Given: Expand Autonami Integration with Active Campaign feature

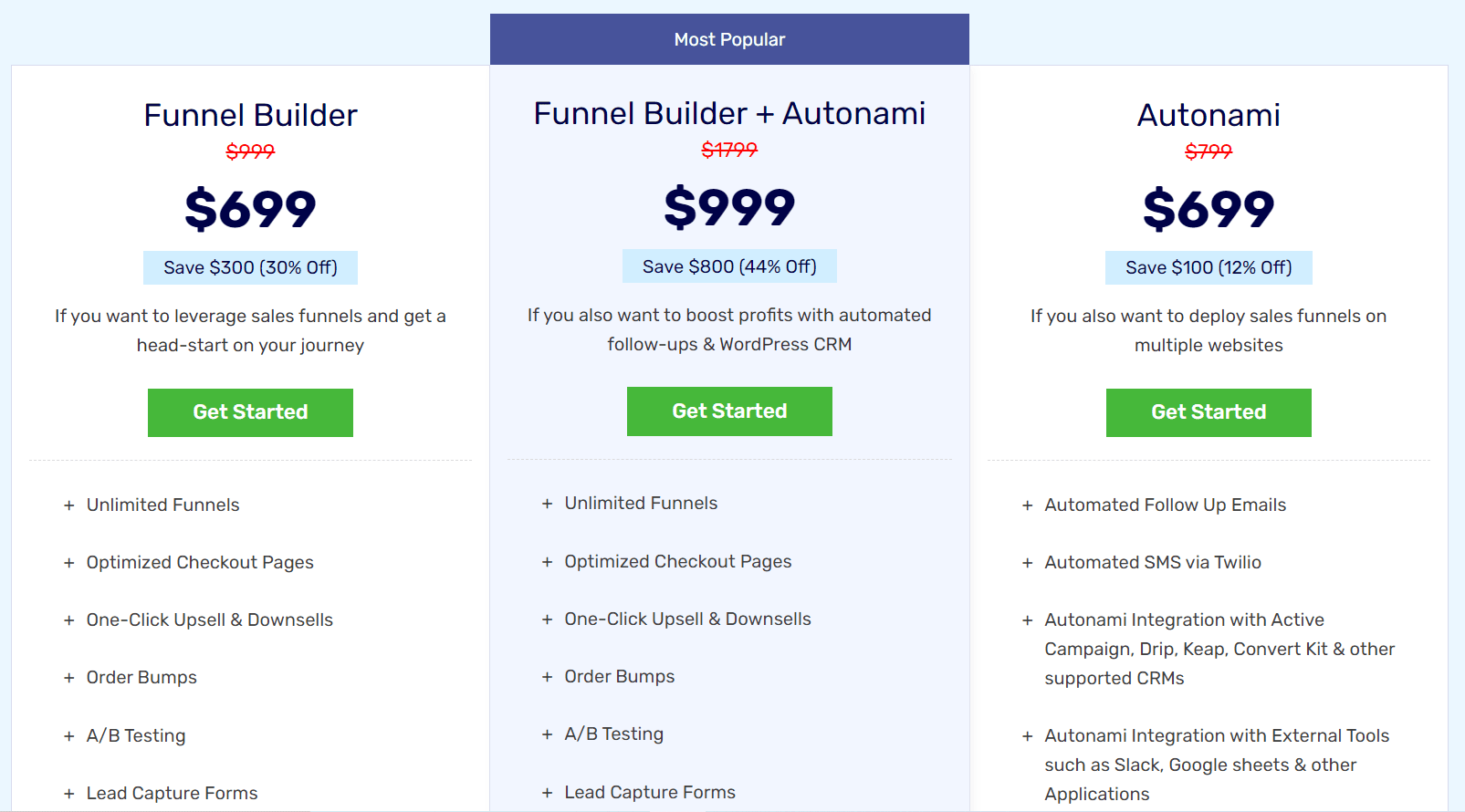Looking at the screenshot, I should (x=1219, y=649).
